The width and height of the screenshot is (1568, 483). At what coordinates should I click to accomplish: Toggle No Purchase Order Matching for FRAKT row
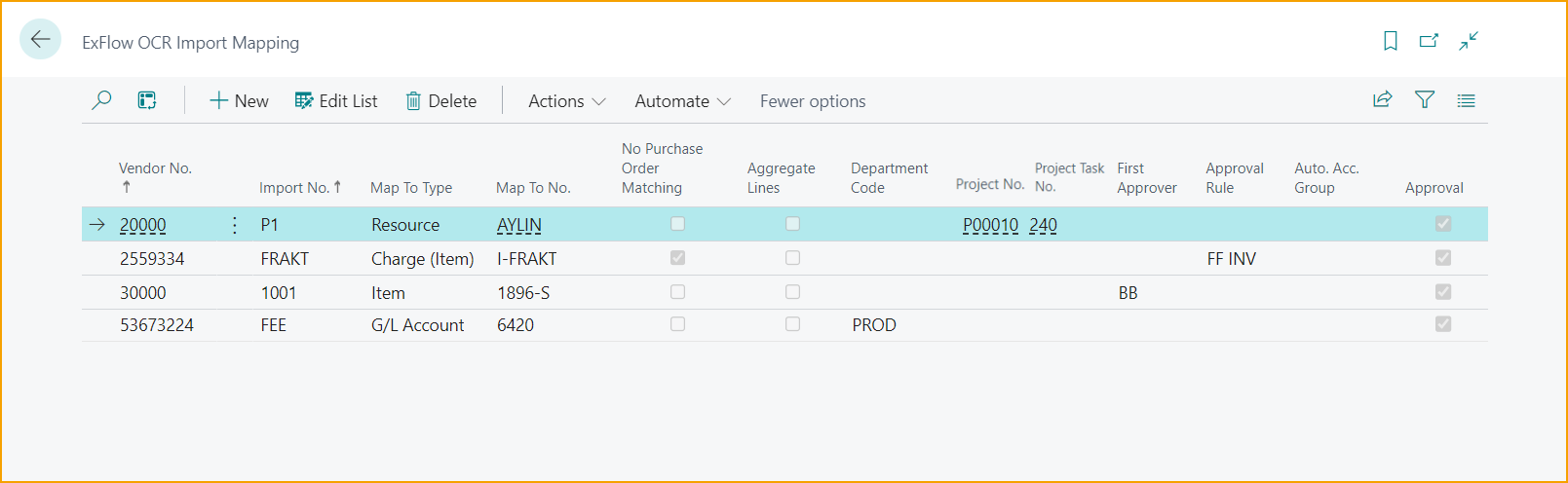(677, 258)
